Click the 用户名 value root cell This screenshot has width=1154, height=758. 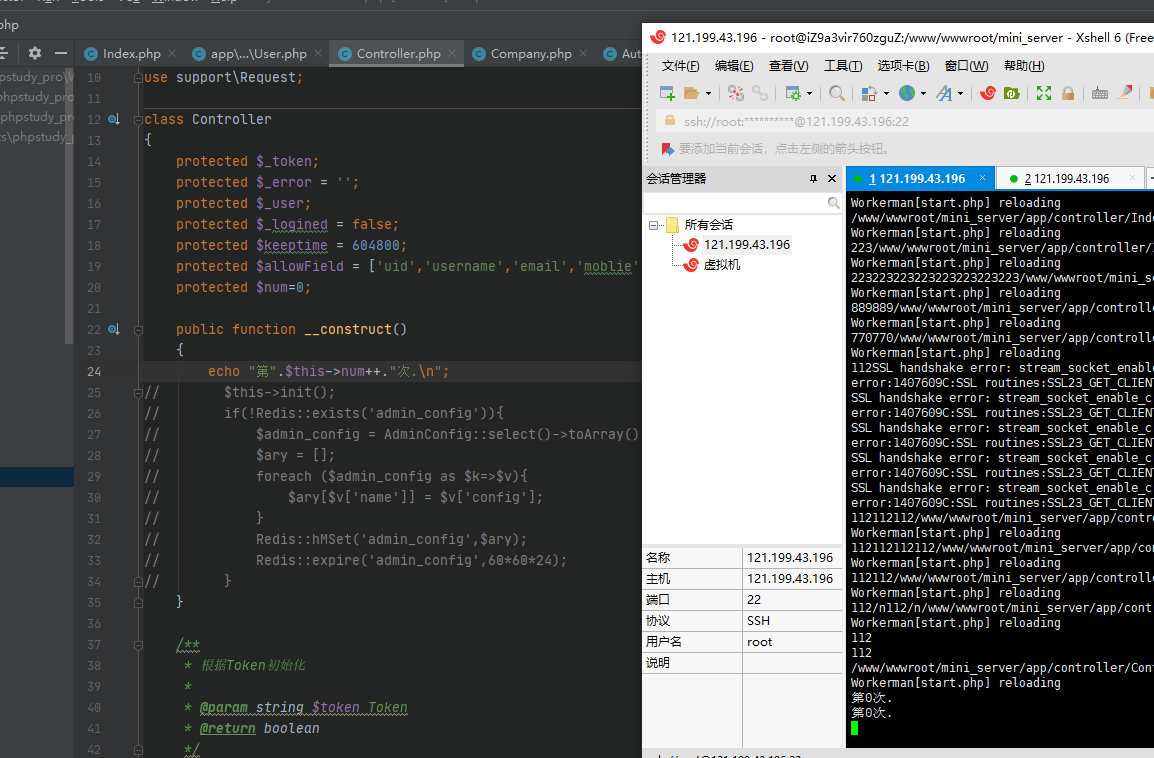[x=792, y=642]
